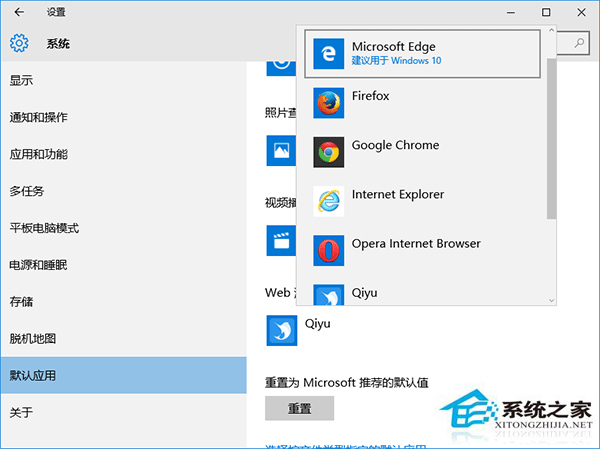
Task: Click the Firefox icon in the app chooser
Action: (x=328, y=103)
